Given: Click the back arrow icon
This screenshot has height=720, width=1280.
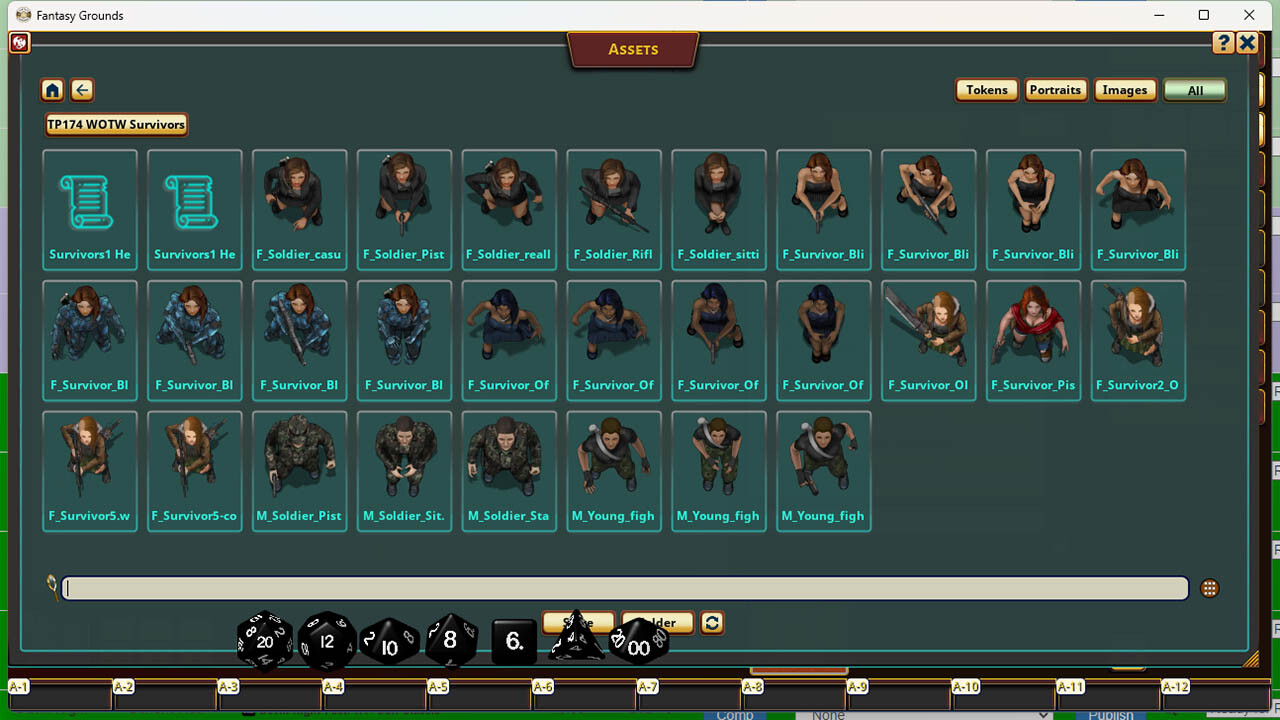Looking at the screenshot, I should (82, 90).
